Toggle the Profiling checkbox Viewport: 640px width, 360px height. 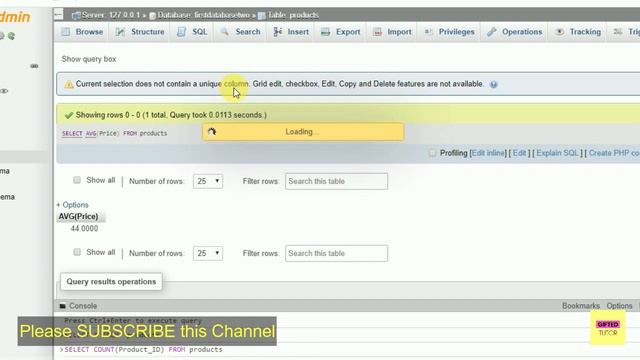(x=432, y=153)
